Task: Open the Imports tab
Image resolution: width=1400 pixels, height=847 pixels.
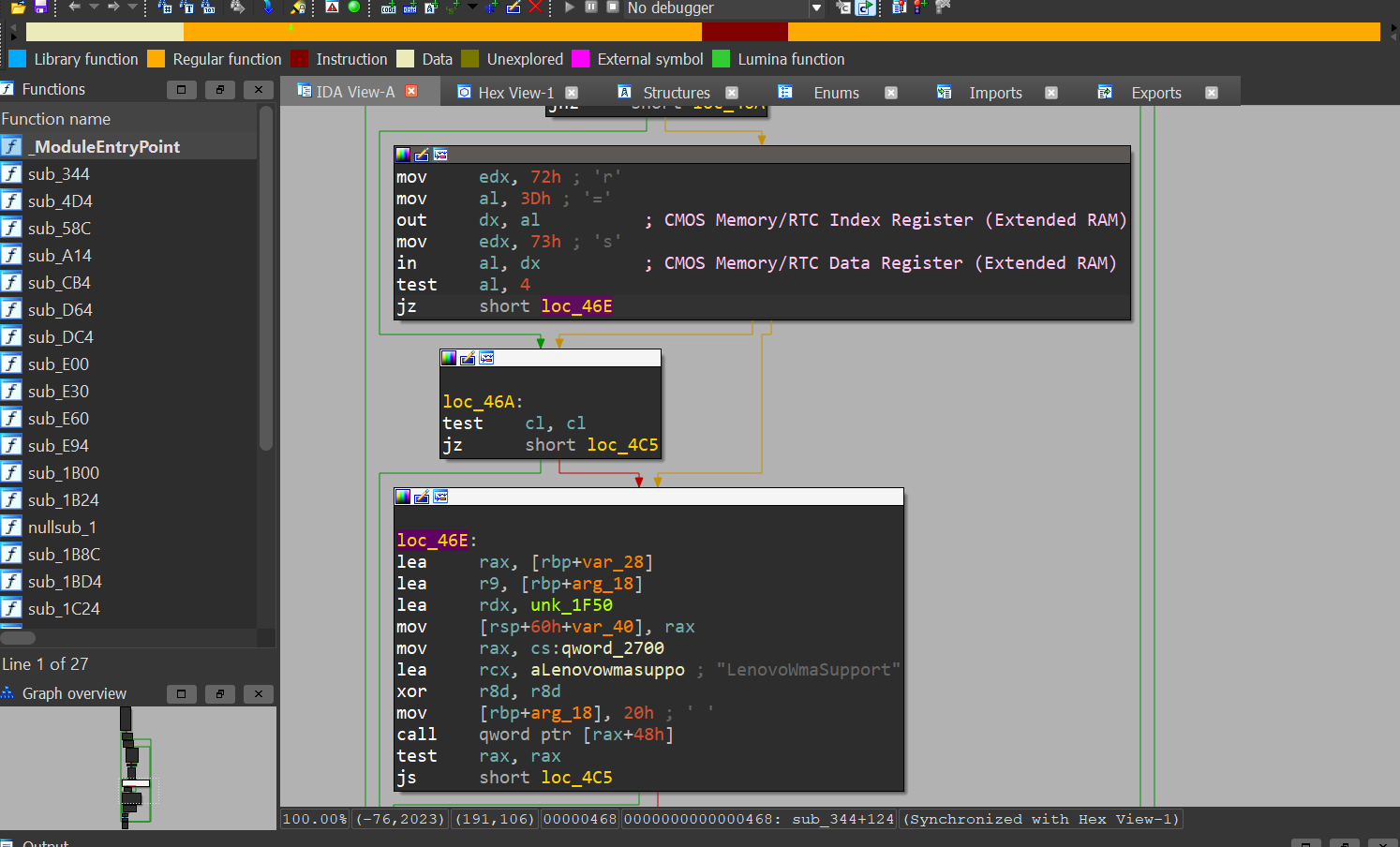Action: click(x=994, y=93)
